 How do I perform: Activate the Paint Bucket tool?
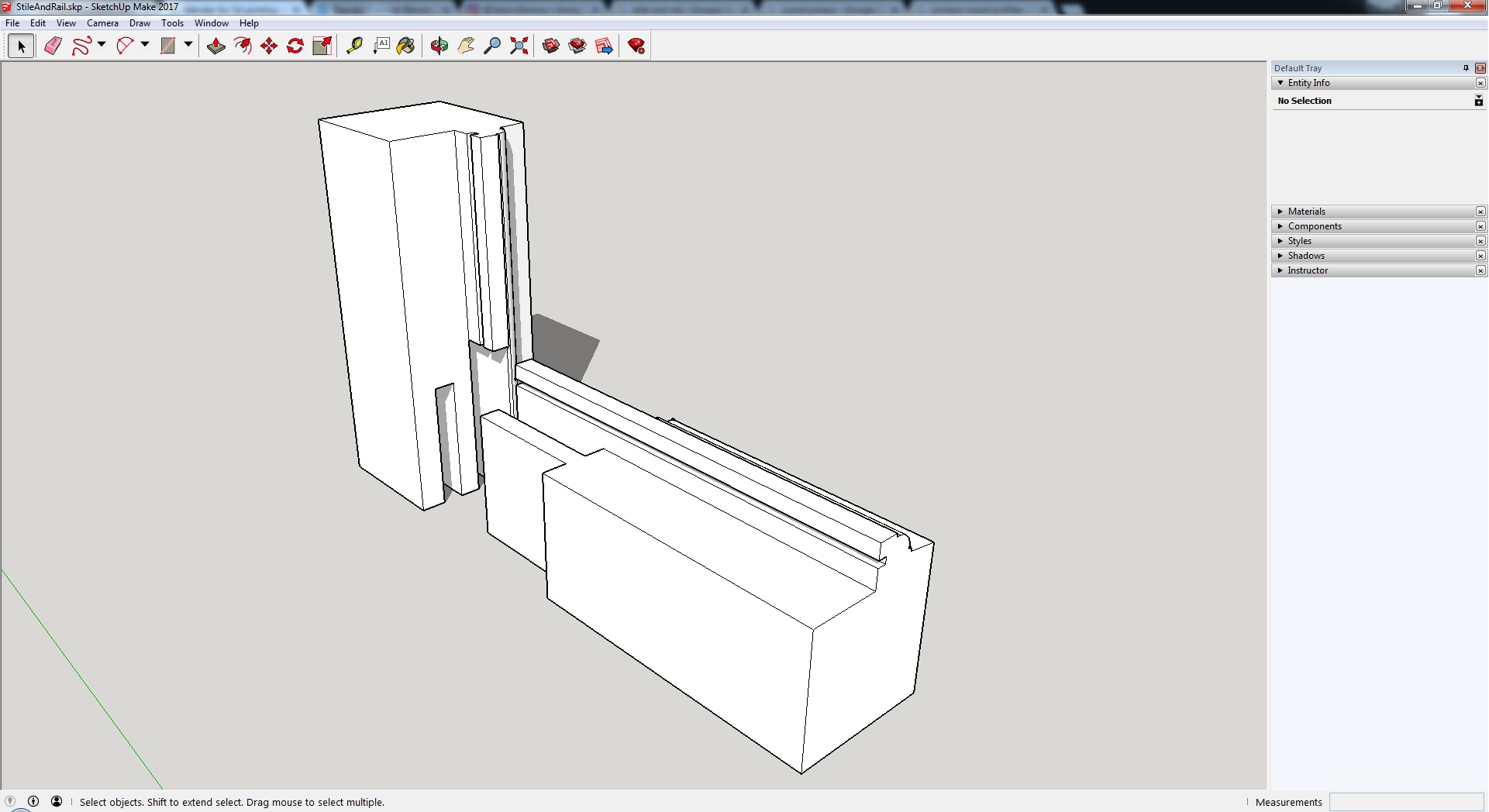tap(405, 46)
